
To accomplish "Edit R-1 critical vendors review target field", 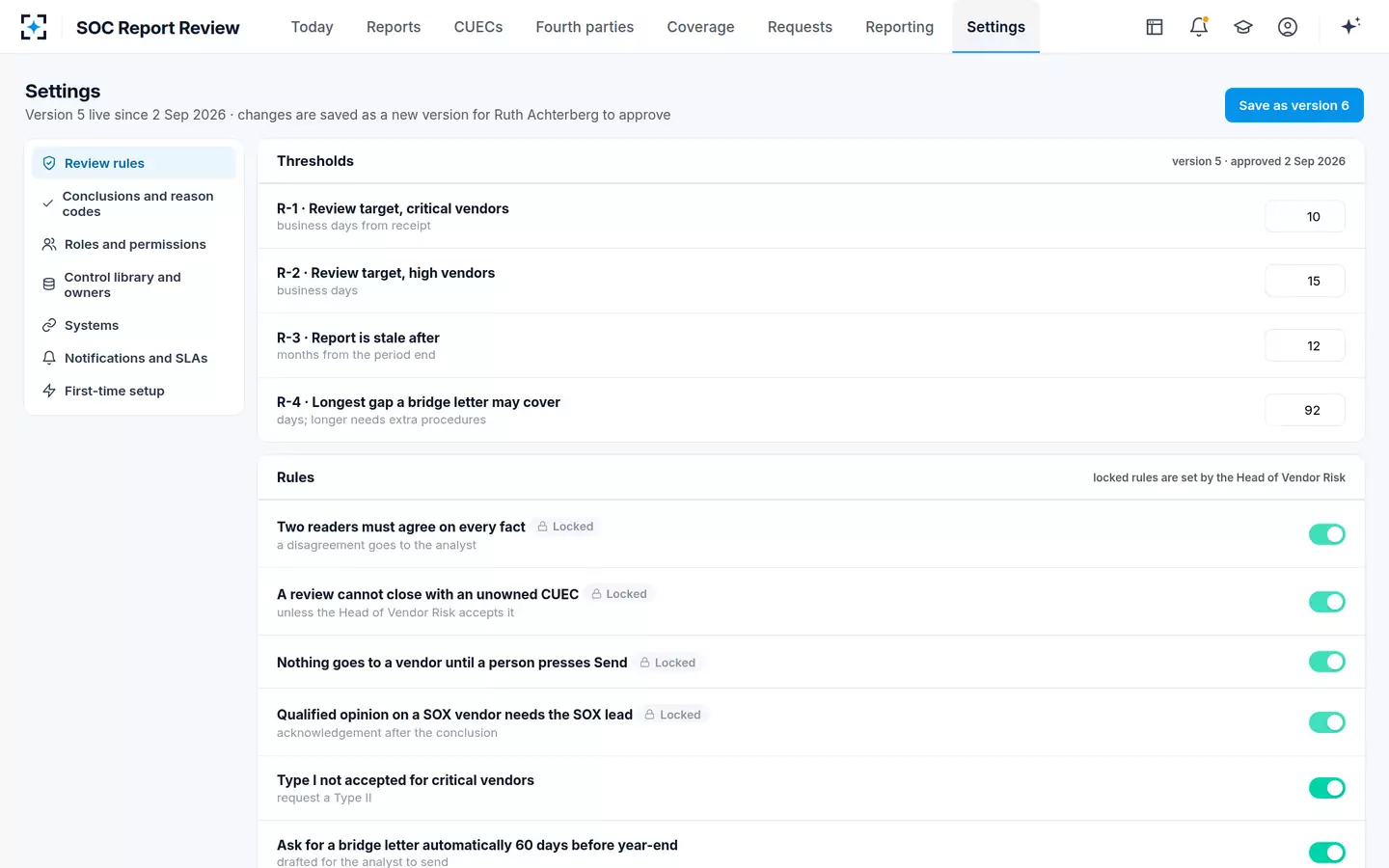I will tap(1305, 217).
